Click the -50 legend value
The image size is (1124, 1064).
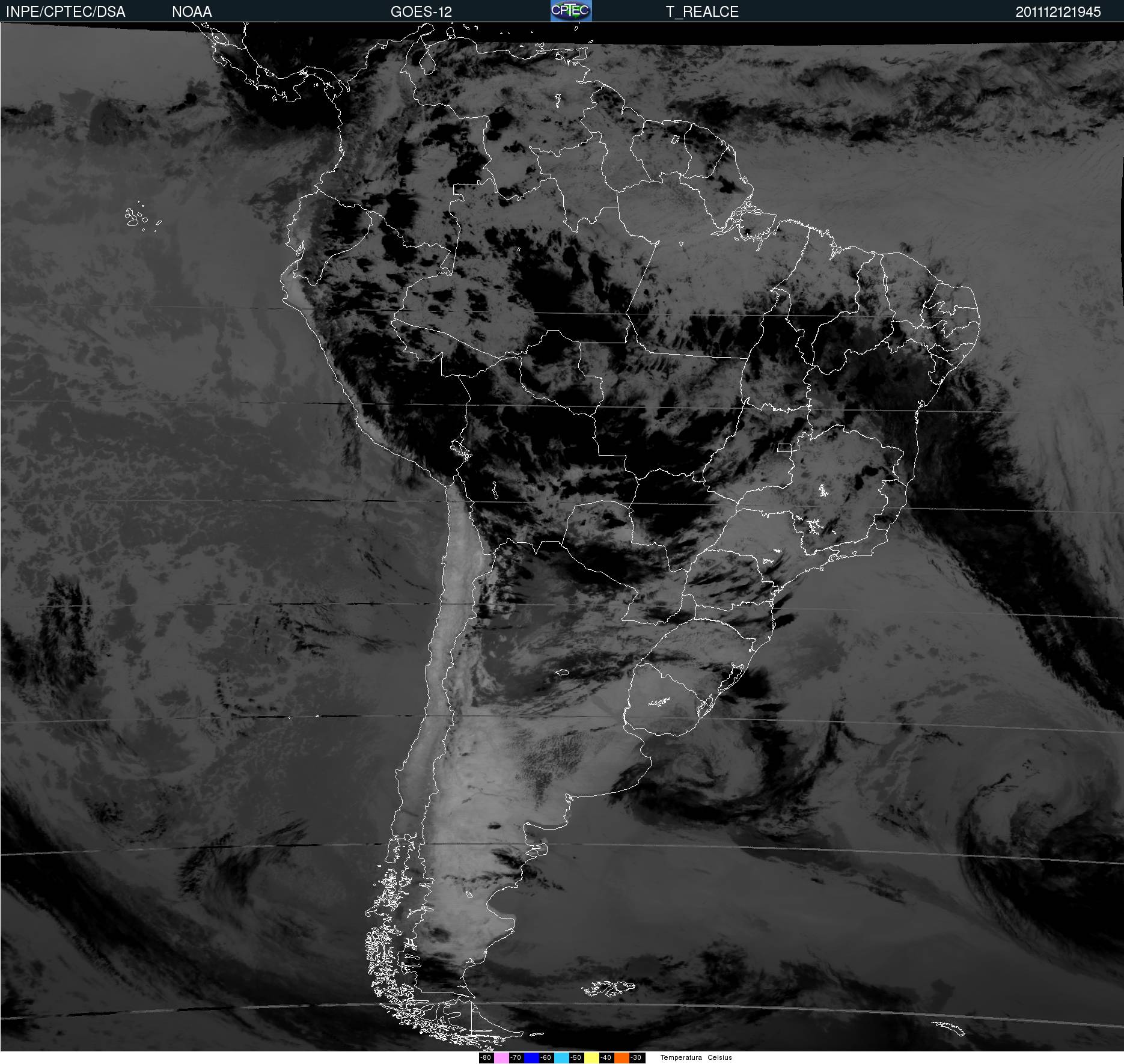(x=576, y=1058)
